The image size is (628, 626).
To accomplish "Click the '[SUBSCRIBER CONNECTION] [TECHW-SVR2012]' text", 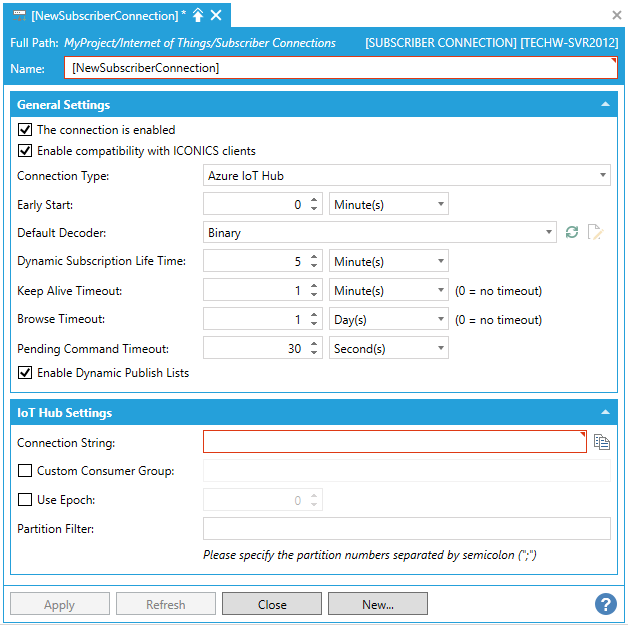I will click(x=491, y=43).
